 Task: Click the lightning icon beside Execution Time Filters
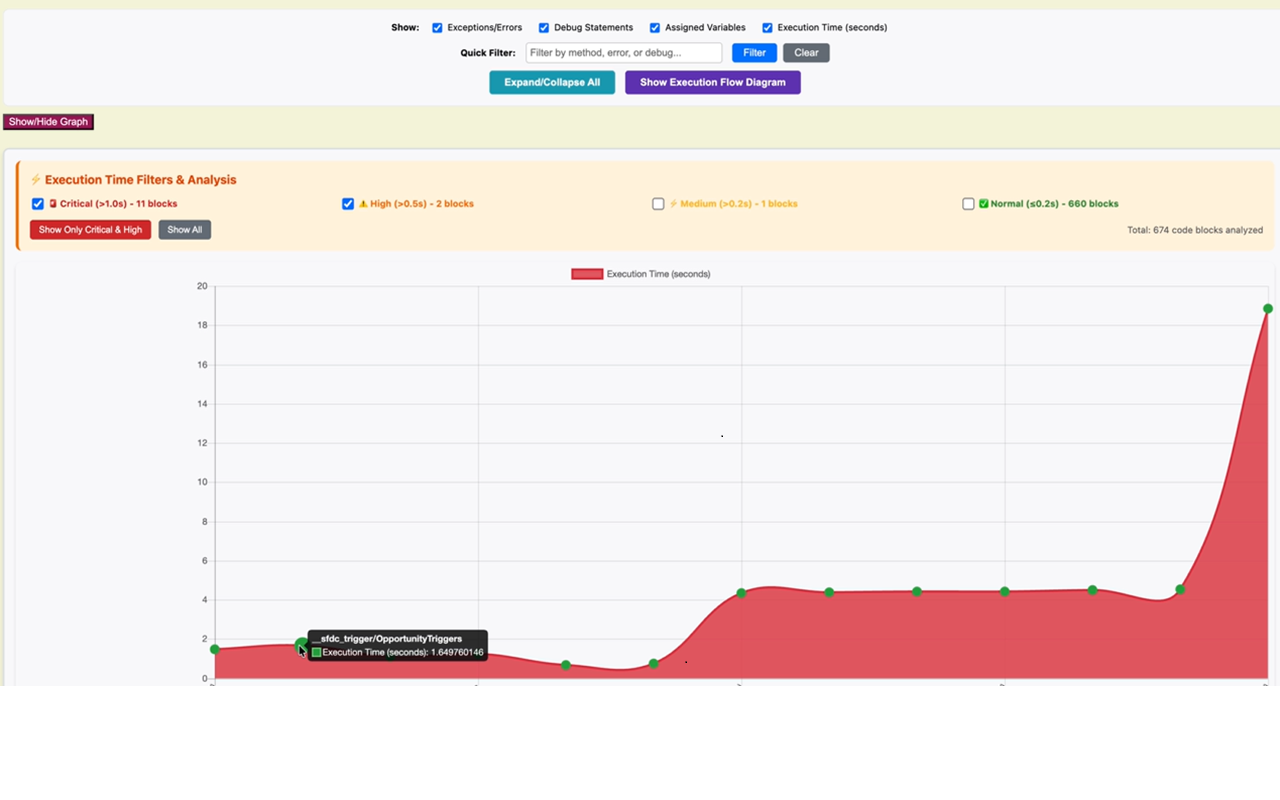[36, 180]
